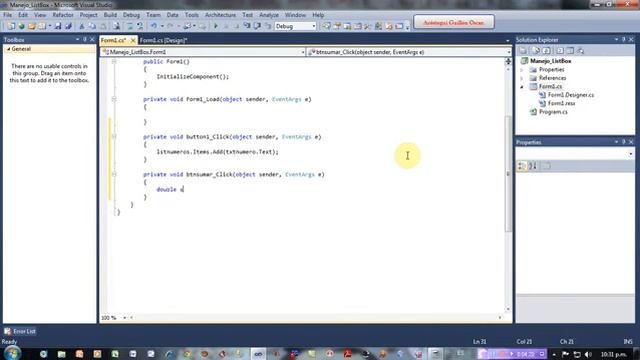Collapse the Form1_Load method outline
This screenshot has height=360, width=640.
(x=114, y=99)
